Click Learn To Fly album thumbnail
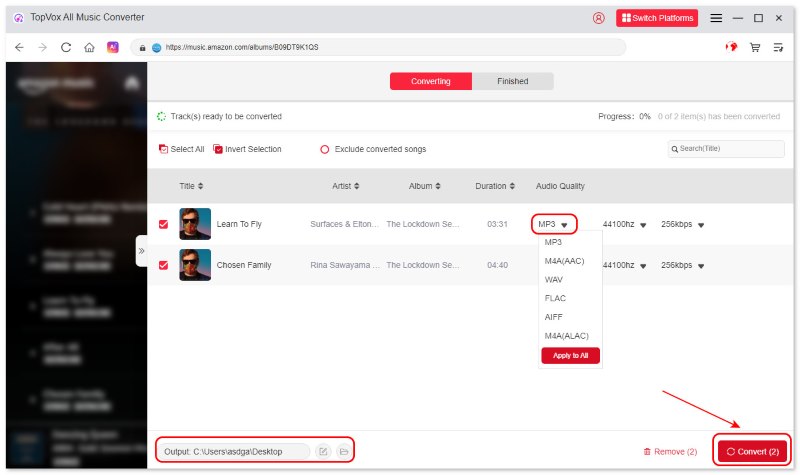The image size is (800, 475). click(195, 224)
